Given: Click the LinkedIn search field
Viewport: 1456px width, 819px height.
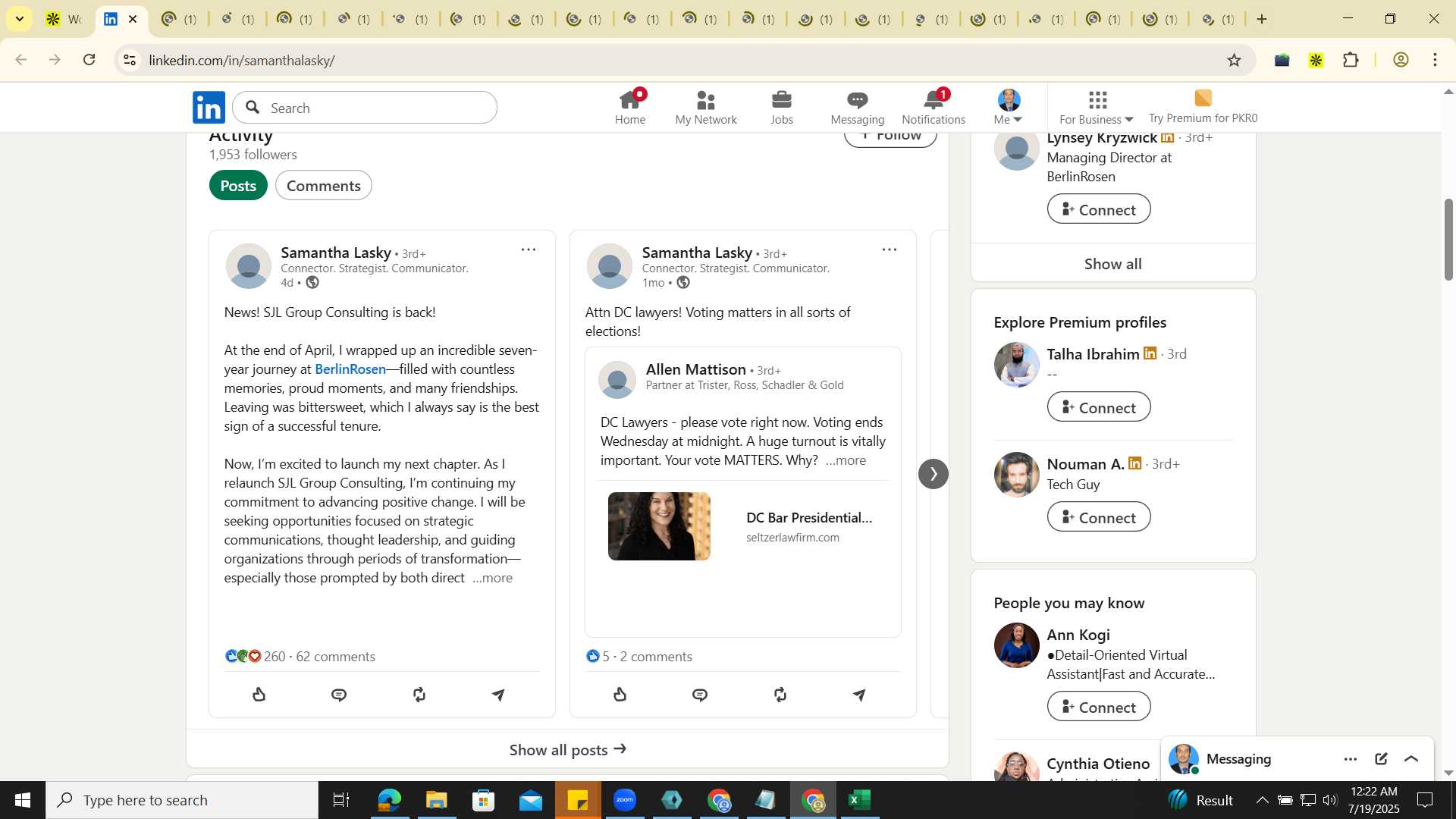Looking at the screenshot, I should [365, 108].
